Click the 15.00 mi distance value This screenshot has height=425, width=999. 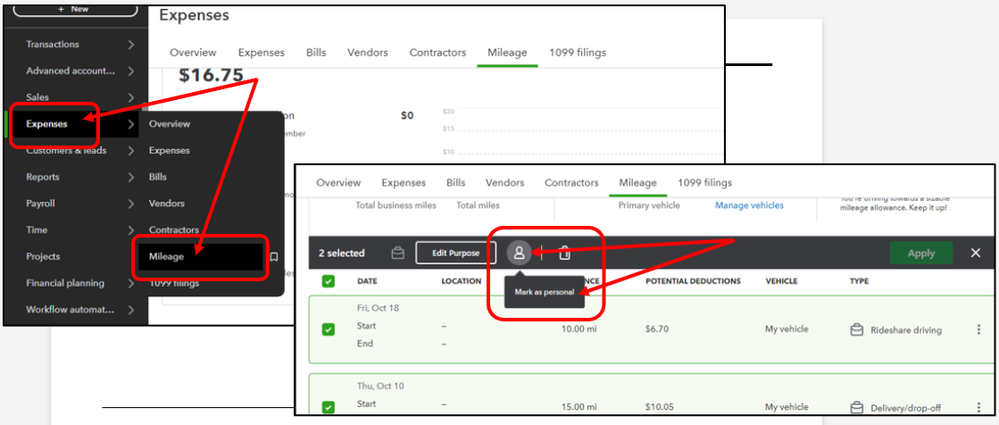pyautogui.click(x=579, y=407)
